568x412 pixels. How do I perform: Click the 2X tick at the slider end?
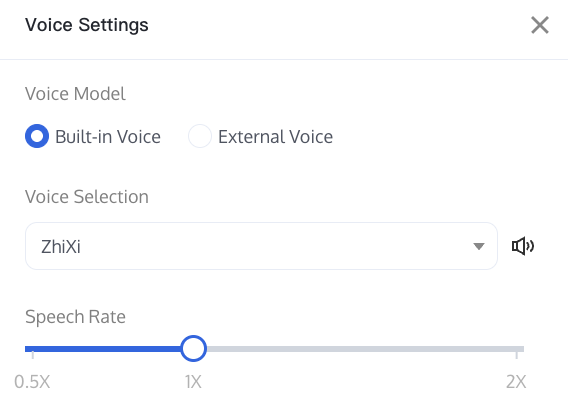pyautogui.click(x=517, y=354)
